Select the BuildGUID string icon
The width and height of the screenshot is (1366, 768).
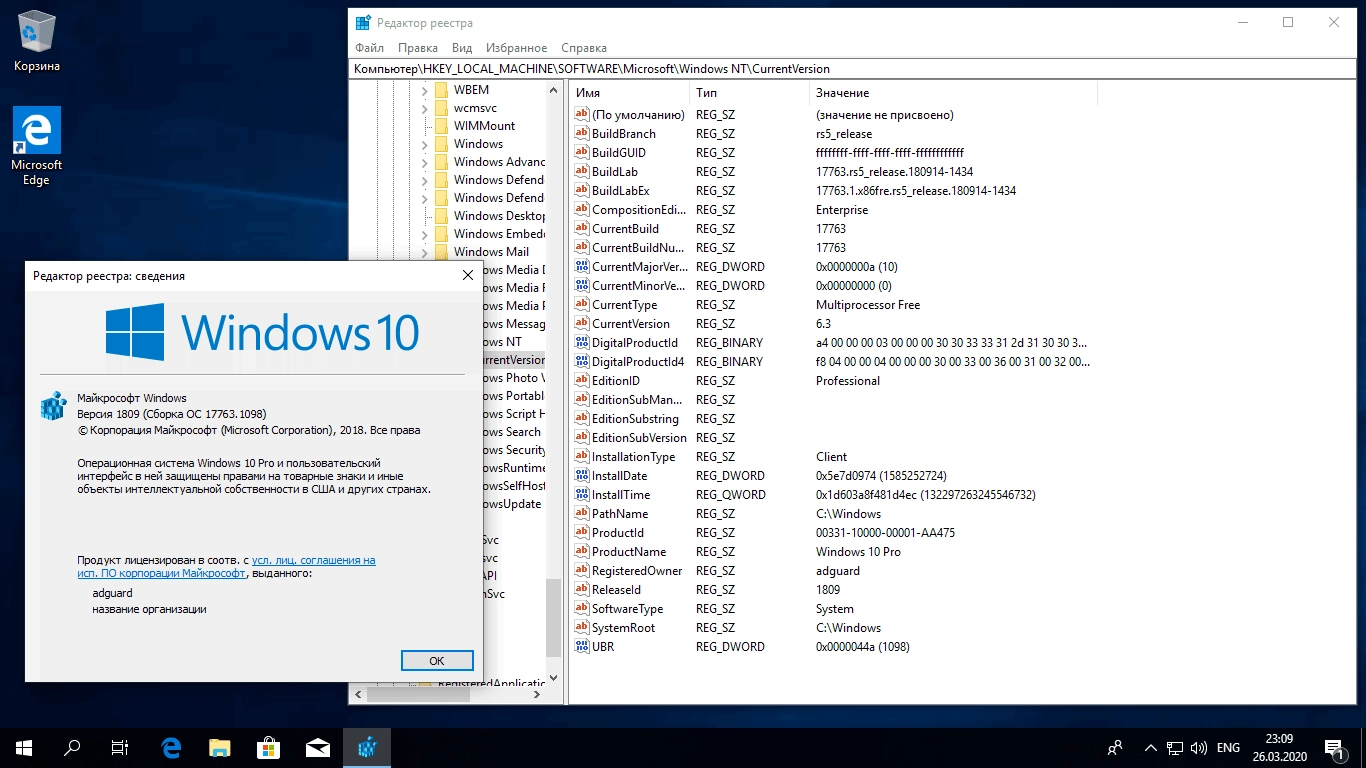(582, 153)
